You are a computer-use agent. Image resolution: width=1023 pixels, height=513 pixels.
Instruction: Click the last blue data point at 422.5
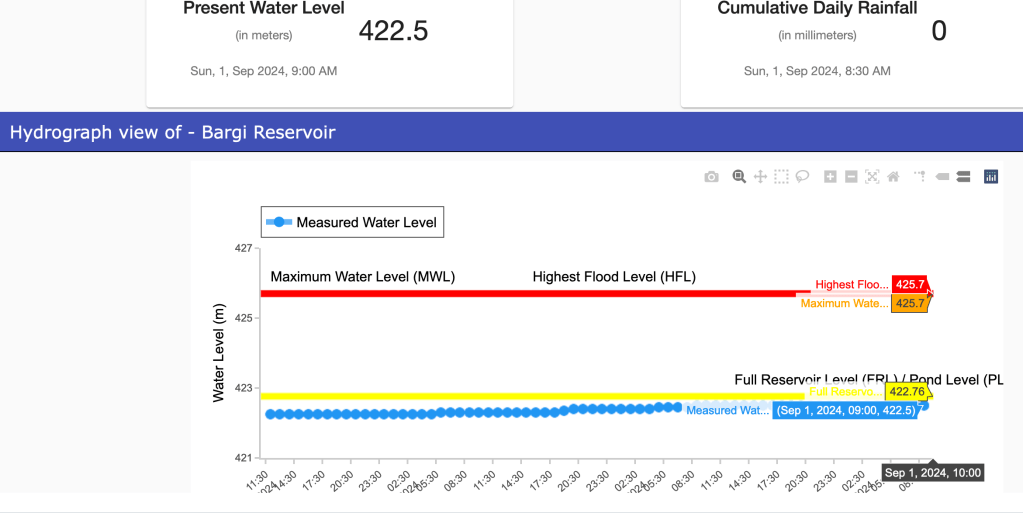(x=924, y=405)
